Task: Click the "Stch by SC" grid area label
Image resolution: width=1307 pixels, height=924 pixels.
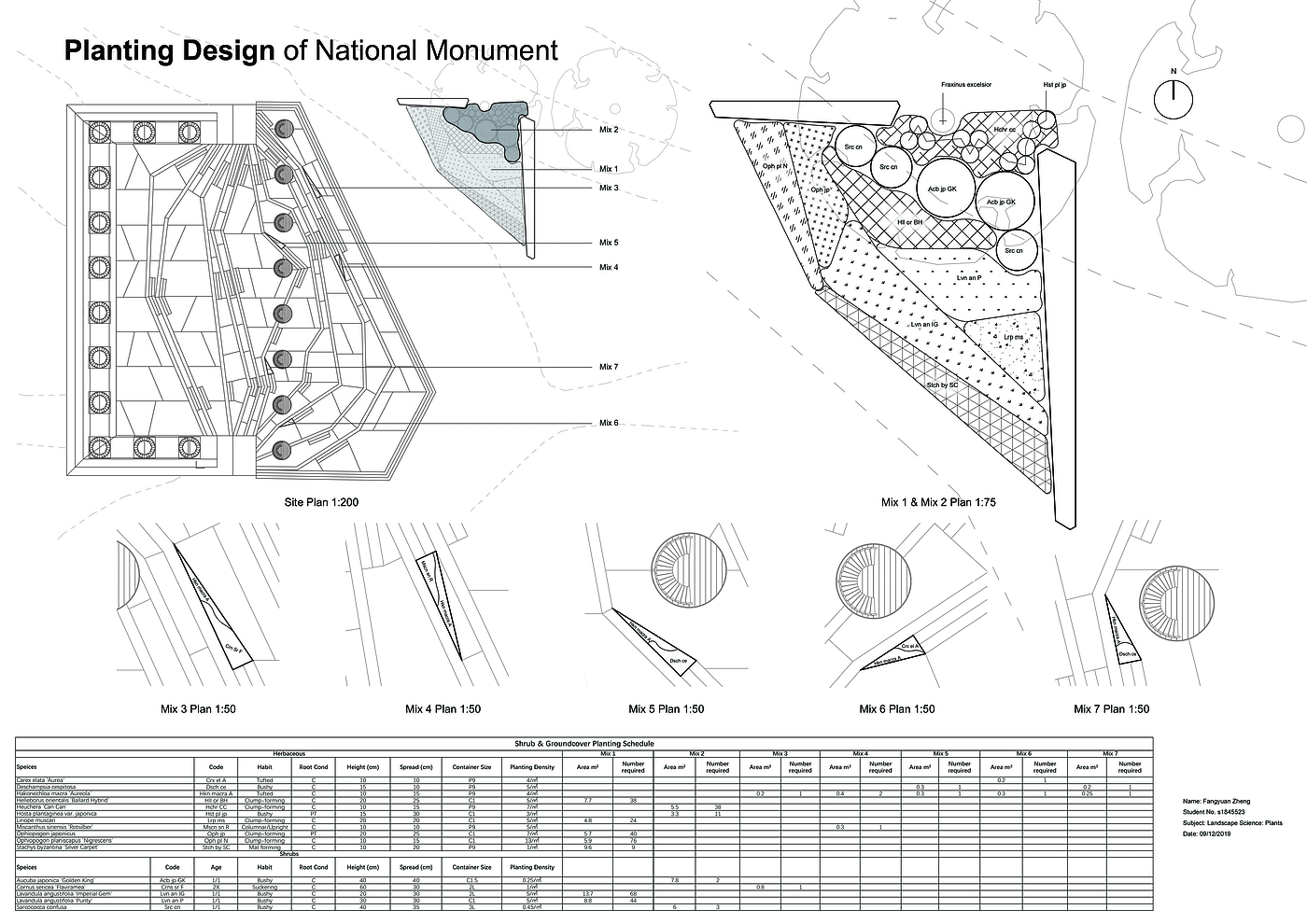Action: pos(943,385)
